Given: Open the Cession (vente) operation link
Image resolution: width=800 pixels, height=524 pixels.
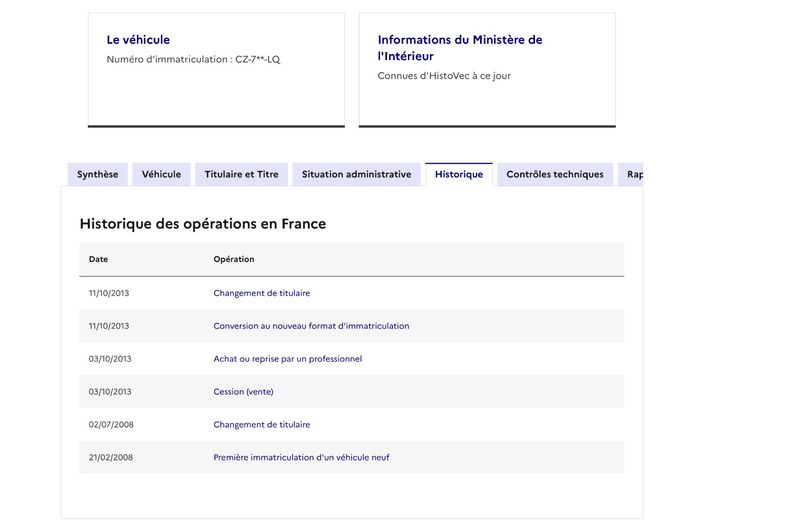Looking at the screenshot, I should tap(243, 391).
